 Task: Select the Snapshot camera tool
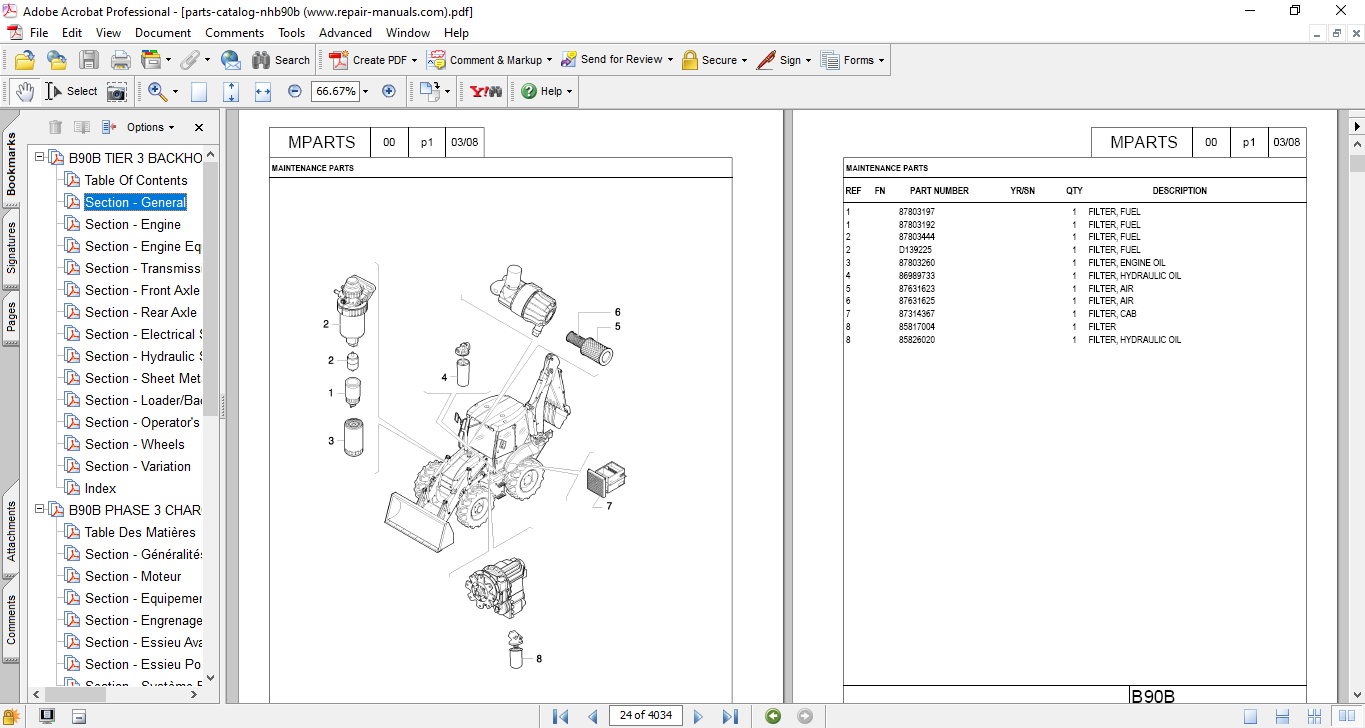pyautogui.click(x=117, y=91)
